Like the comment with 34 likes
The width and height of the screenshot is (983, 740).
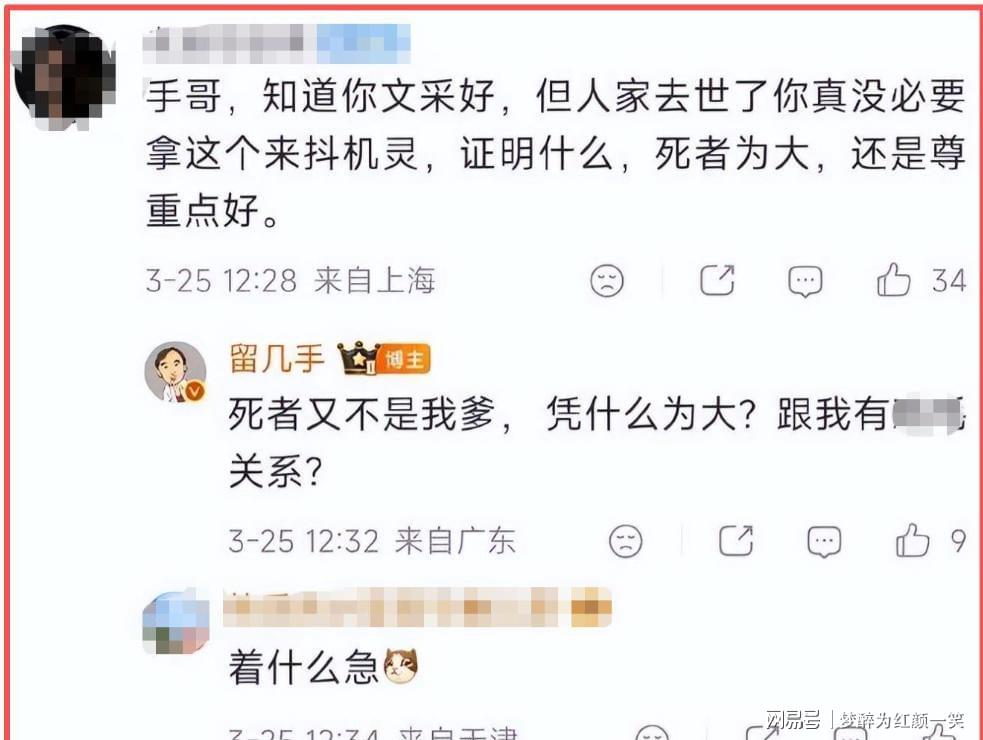[x=893, y=280]
